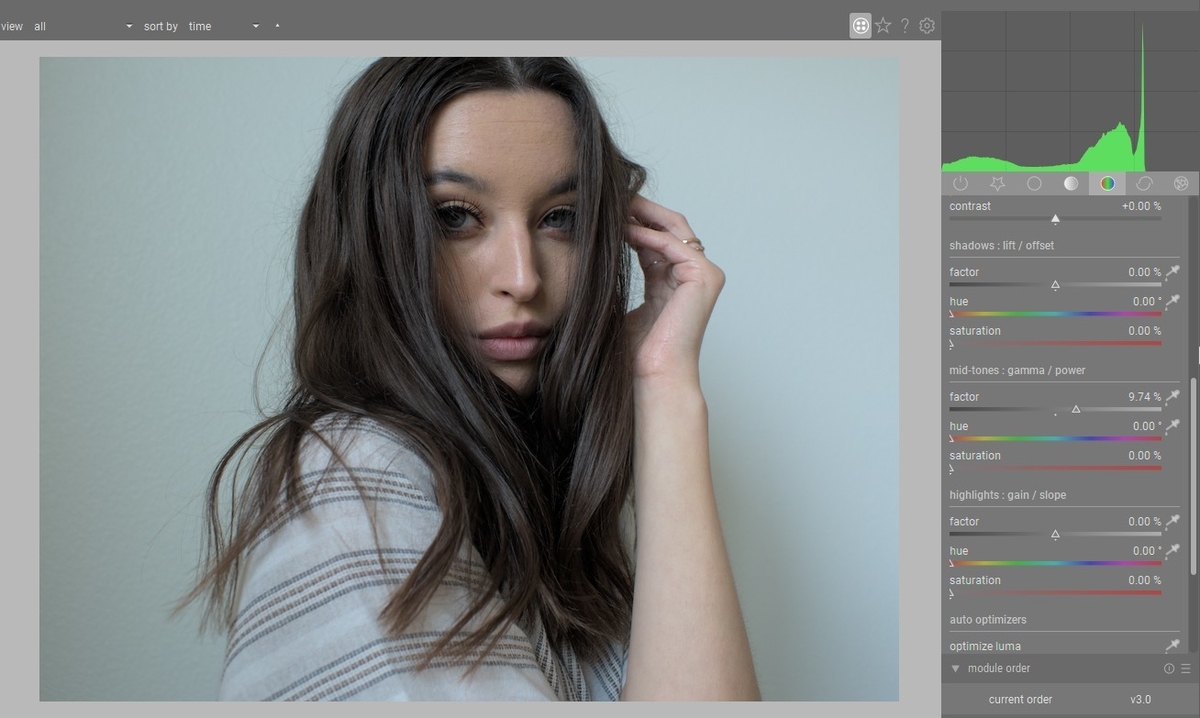
Task: Click the 'module order' header text
Action: click(x=998, y=668)
